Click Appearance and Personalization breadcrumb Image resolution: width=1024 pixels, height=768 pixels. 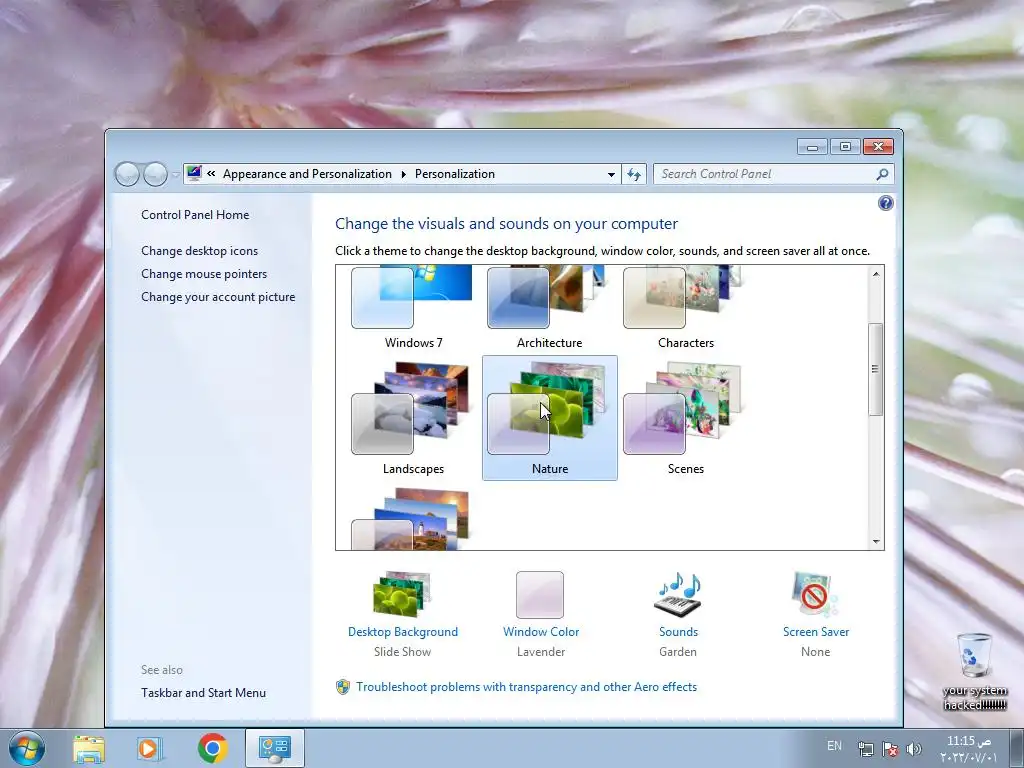coord(307,174)
